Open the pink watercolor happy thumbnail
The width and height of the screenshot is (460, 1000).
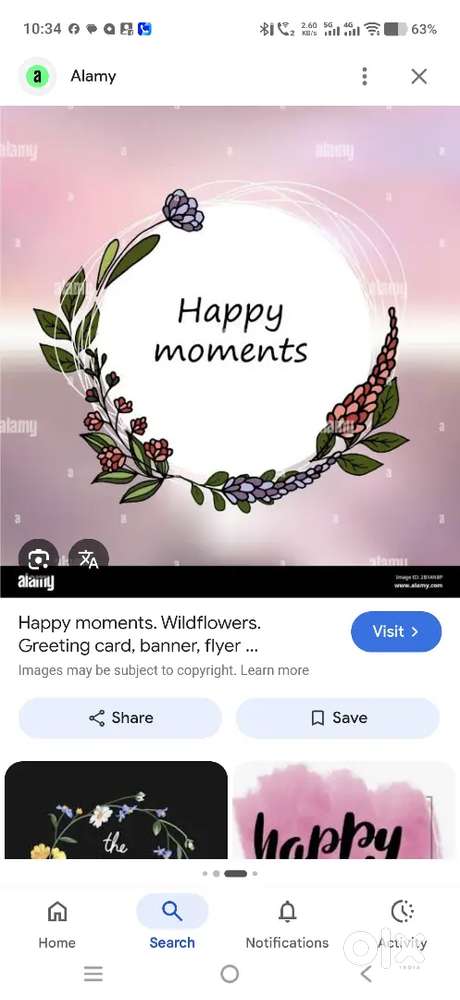pos(345,810)
